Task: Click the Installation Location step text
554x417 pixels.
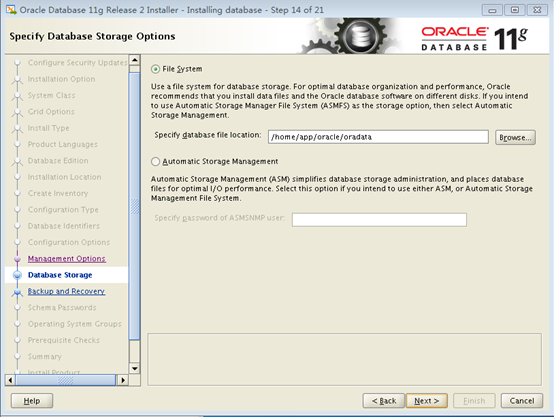Action: (x=65, y=177)
